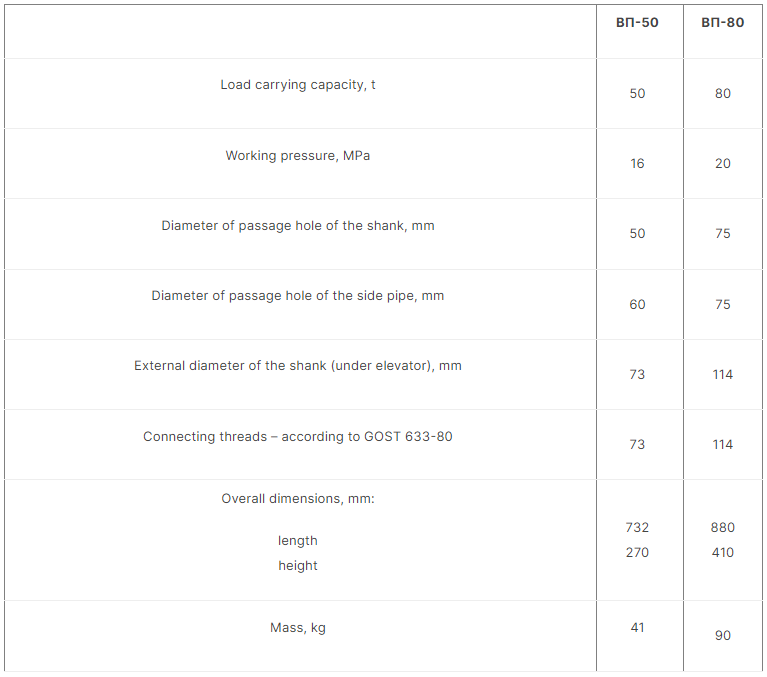
Task: Select load capacity value 80 for ВП-80
Action: click(722, 94)
